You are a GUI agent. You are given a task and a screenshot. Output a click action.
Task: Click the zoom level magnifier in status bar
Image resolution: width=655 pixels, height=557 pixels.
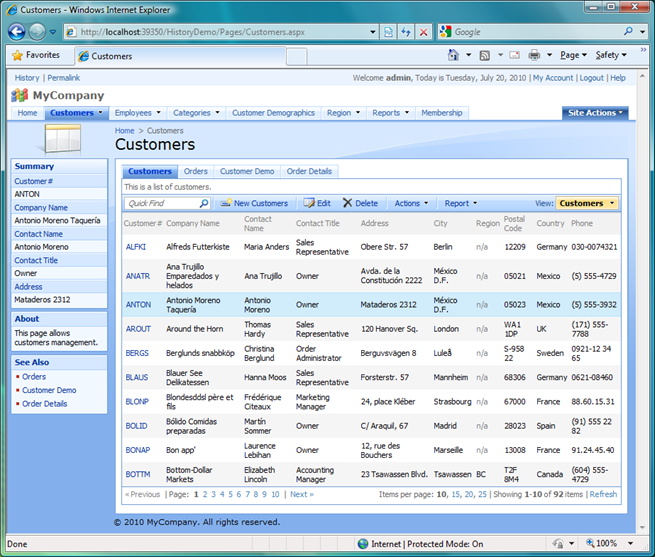tap(590, 543)
